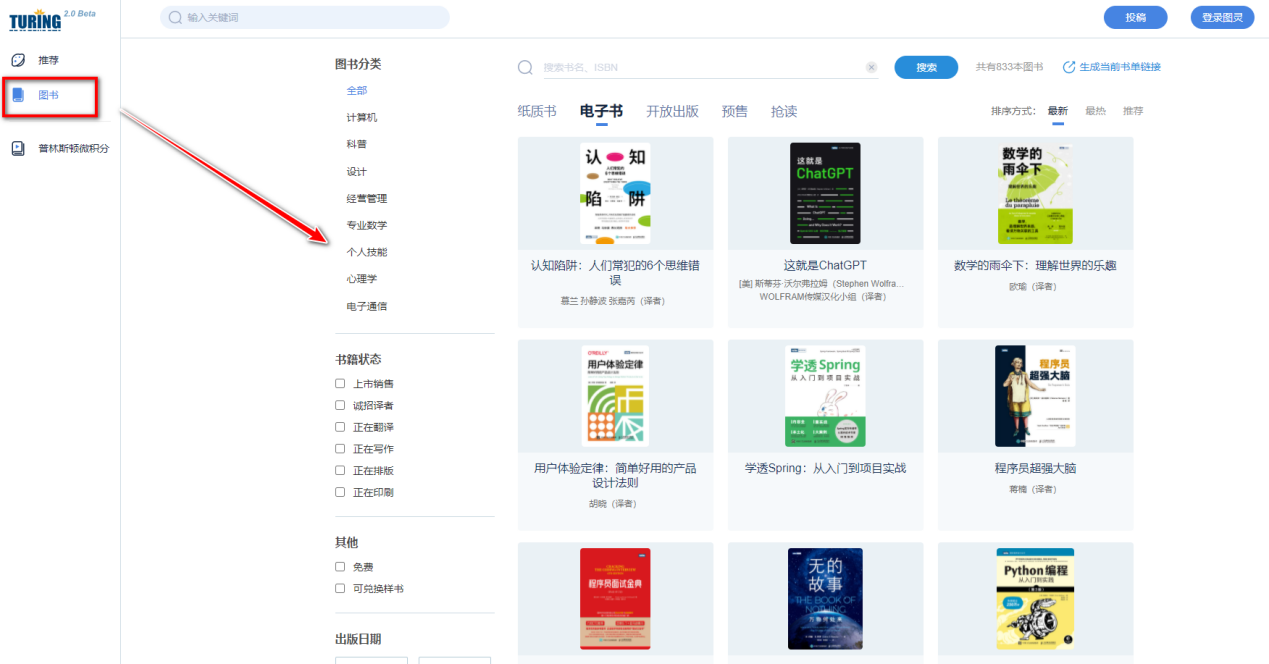Open the 这就是ChatGPT book cover
Image resolution: width=1269 pixels, height=664 pixels.
click(x=825, y=193)
